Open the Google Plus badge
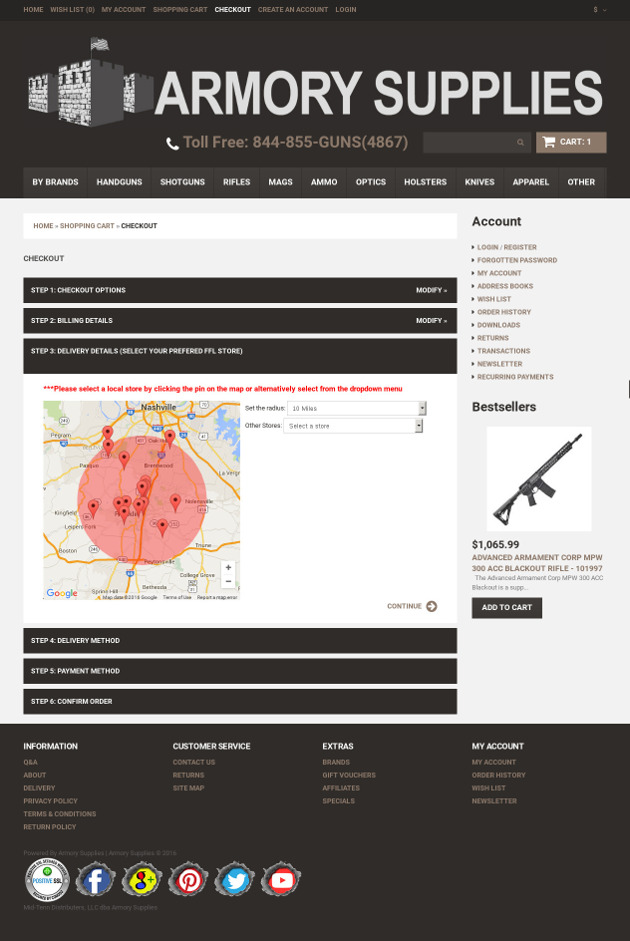This screenshot has width=630, height=941. (141, 879)
